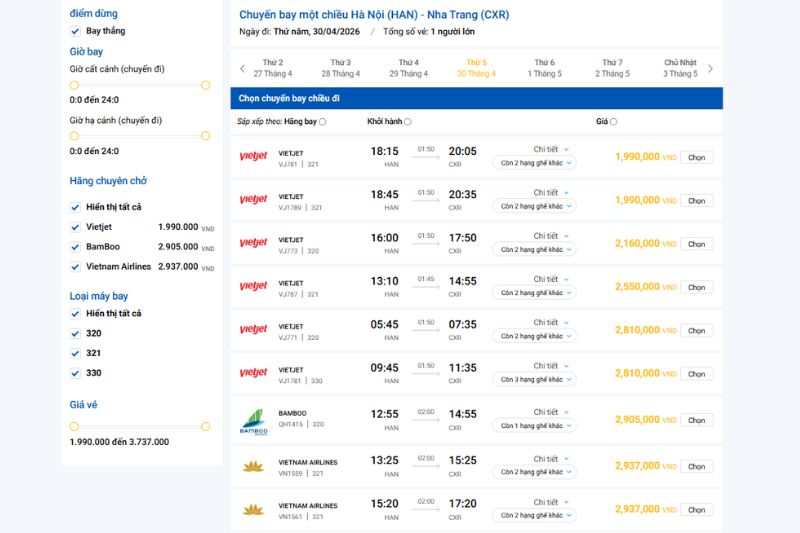The width and height of the screenshot is (800, 533).
Task: Switch to the Thứ 4 29 Tháng 4 tab
Action: [409, 68]
